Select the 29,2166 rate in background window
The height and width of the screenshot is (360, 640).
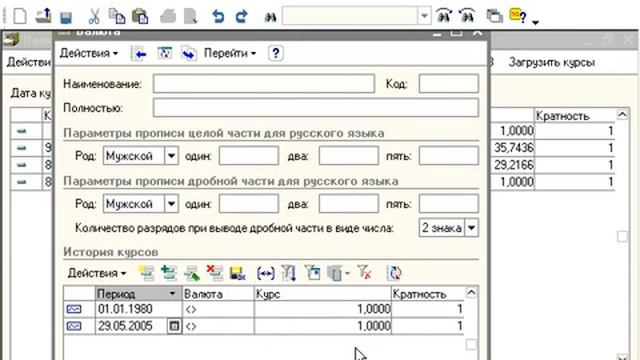[513, 165]
